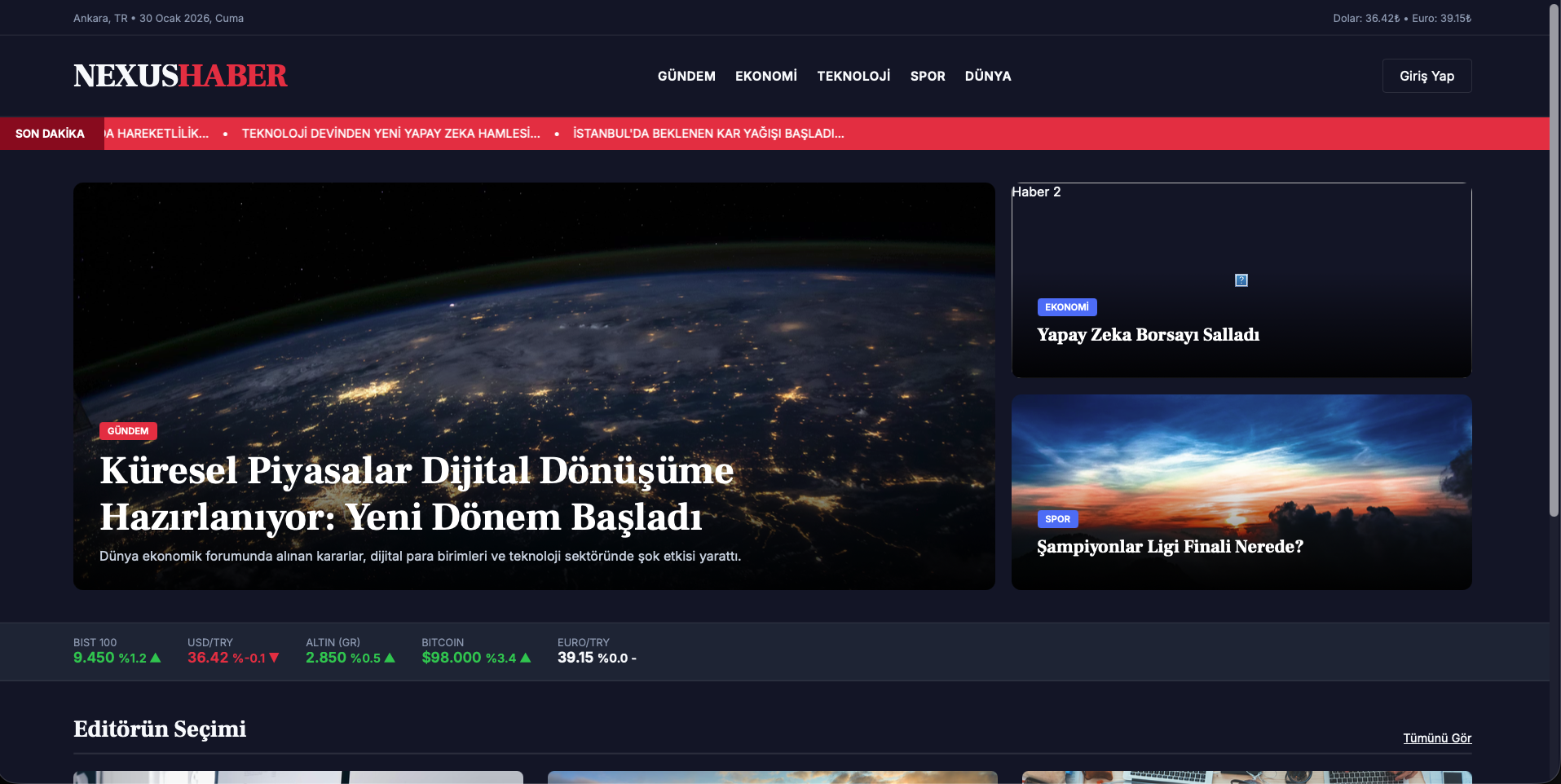Image resolution: width=1561 pixels, height=784 pixels.
Task: Open the SPOR navigation item
Action: pos(928,76)
